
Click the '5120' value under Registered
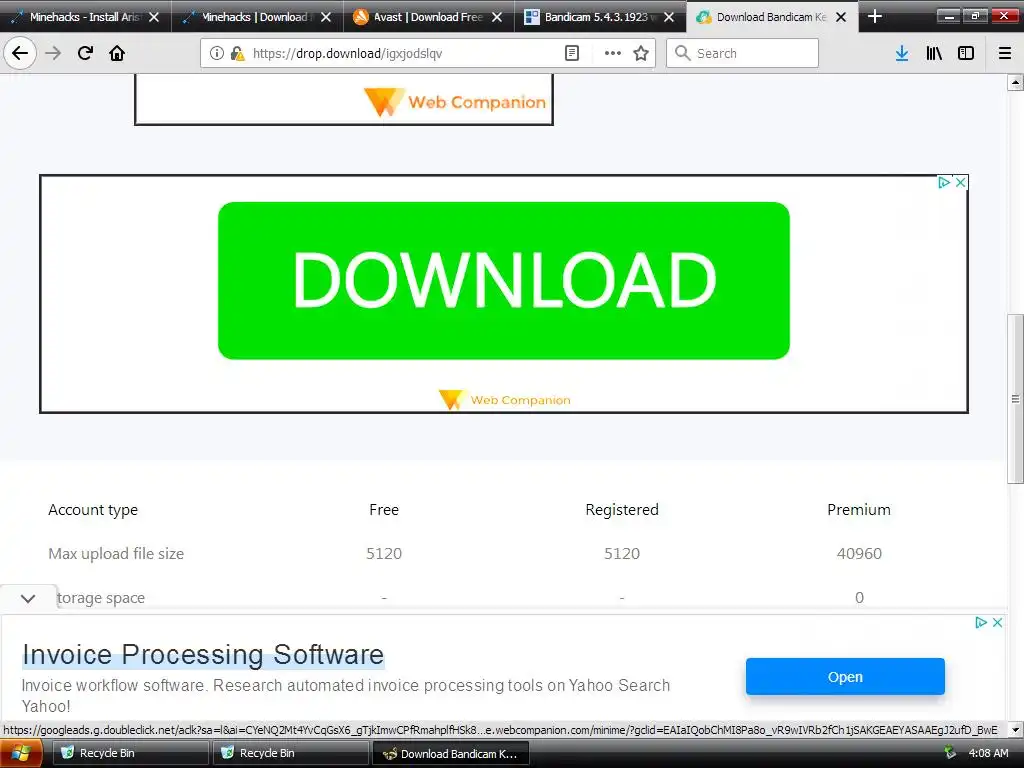pos(622,553)
